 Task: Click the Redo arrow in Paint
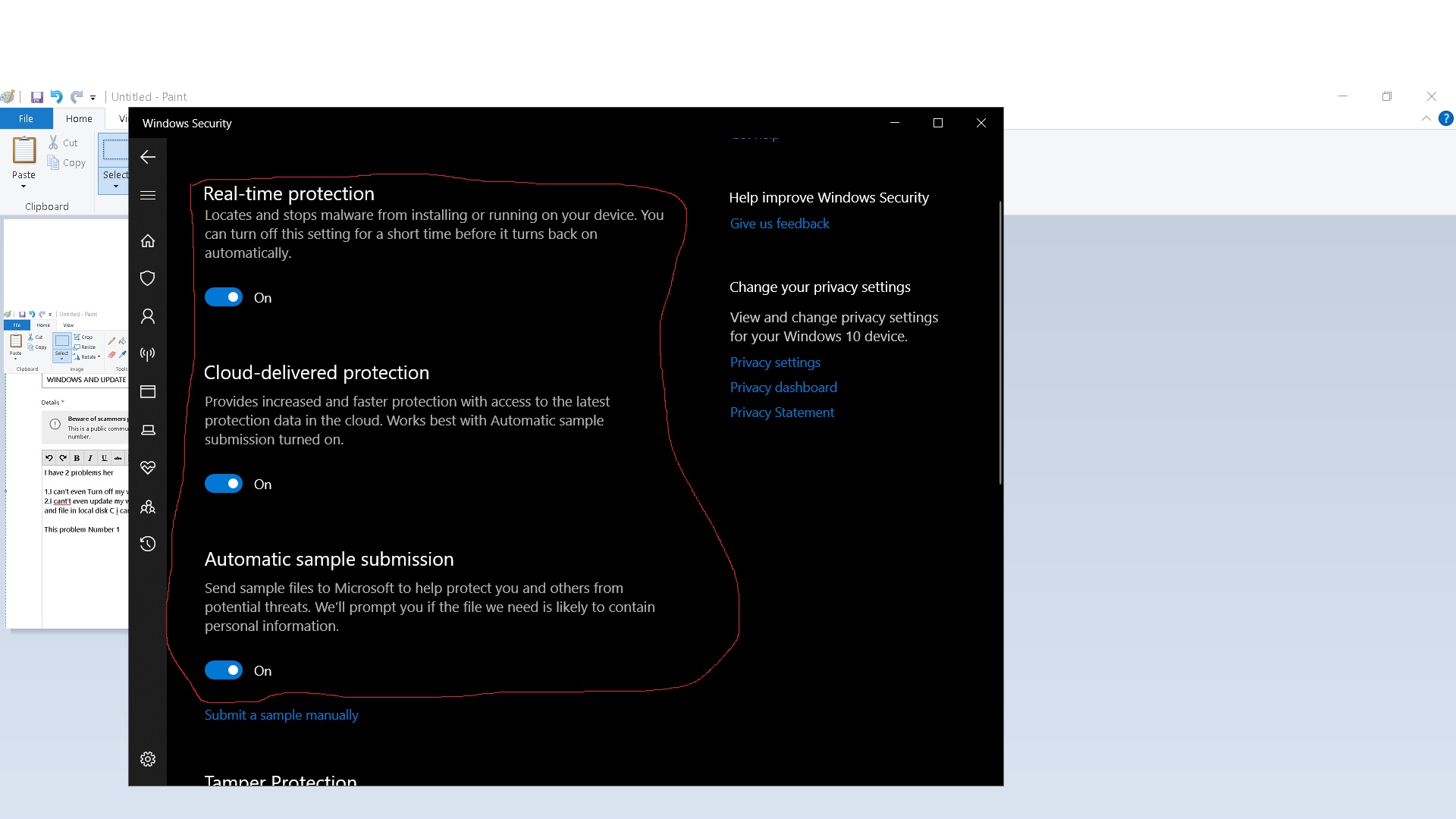[77, 97]
